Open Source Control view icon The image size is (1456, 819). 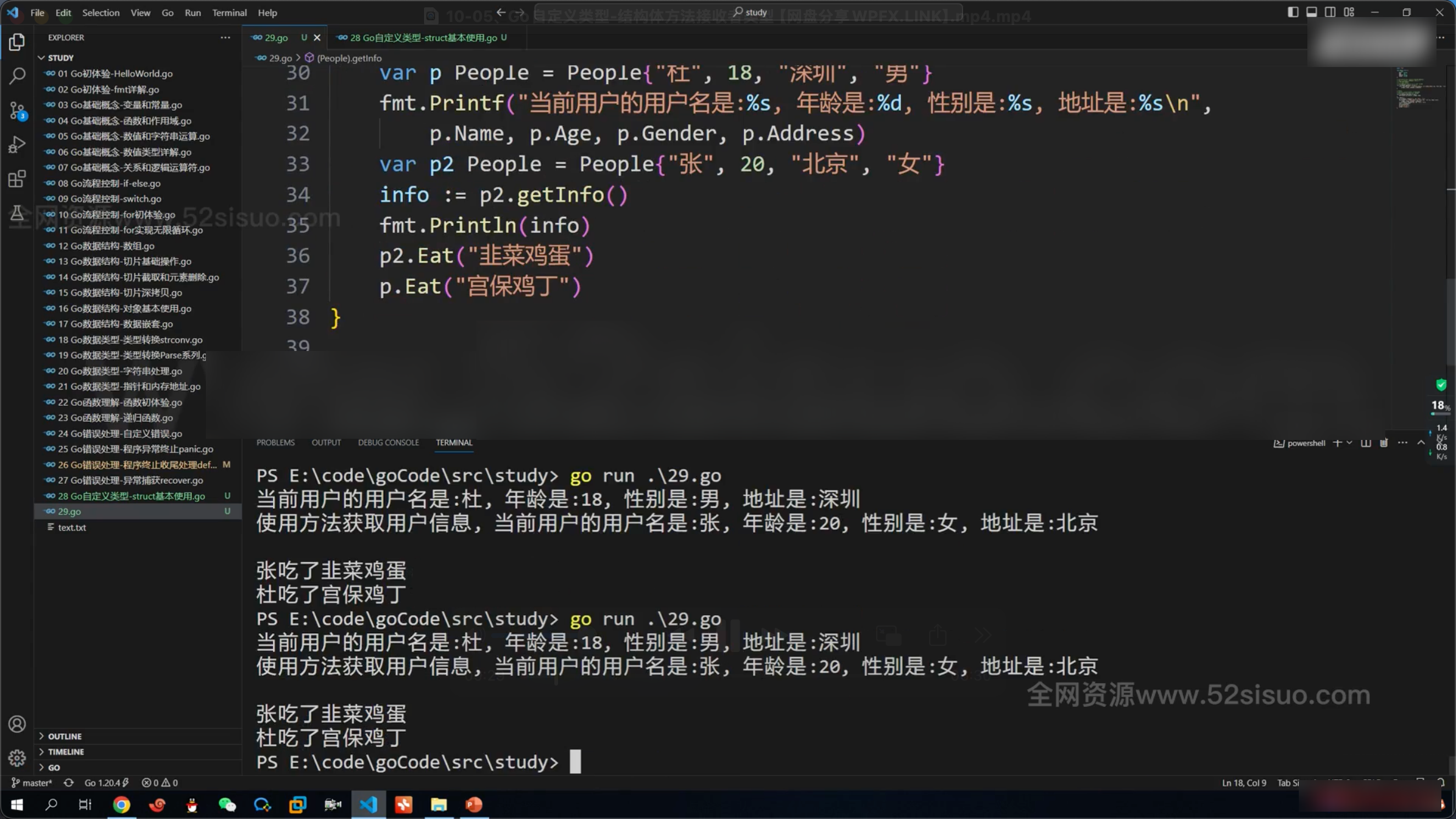[17, 110]
